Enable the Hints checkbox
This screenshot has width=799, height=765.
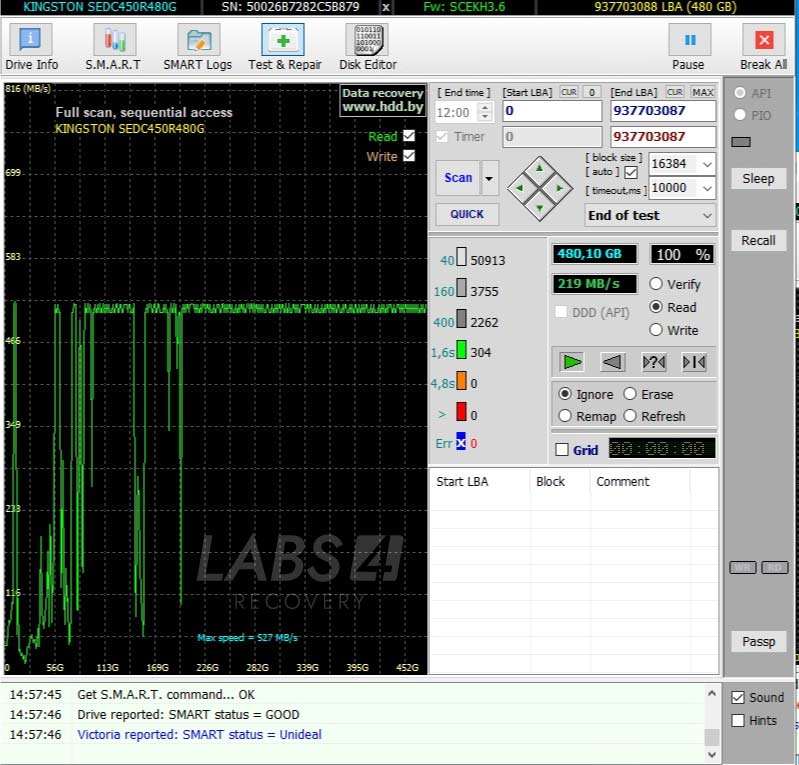pyautogui.click(x=738, y=720)
